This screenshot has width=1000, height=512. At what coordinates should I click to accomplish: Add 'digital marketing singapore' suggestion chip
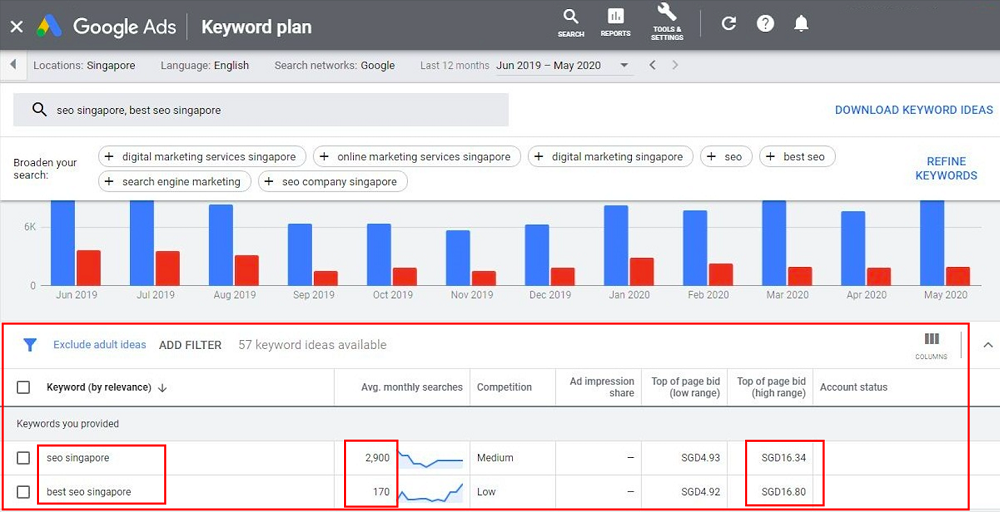[610, 157]
